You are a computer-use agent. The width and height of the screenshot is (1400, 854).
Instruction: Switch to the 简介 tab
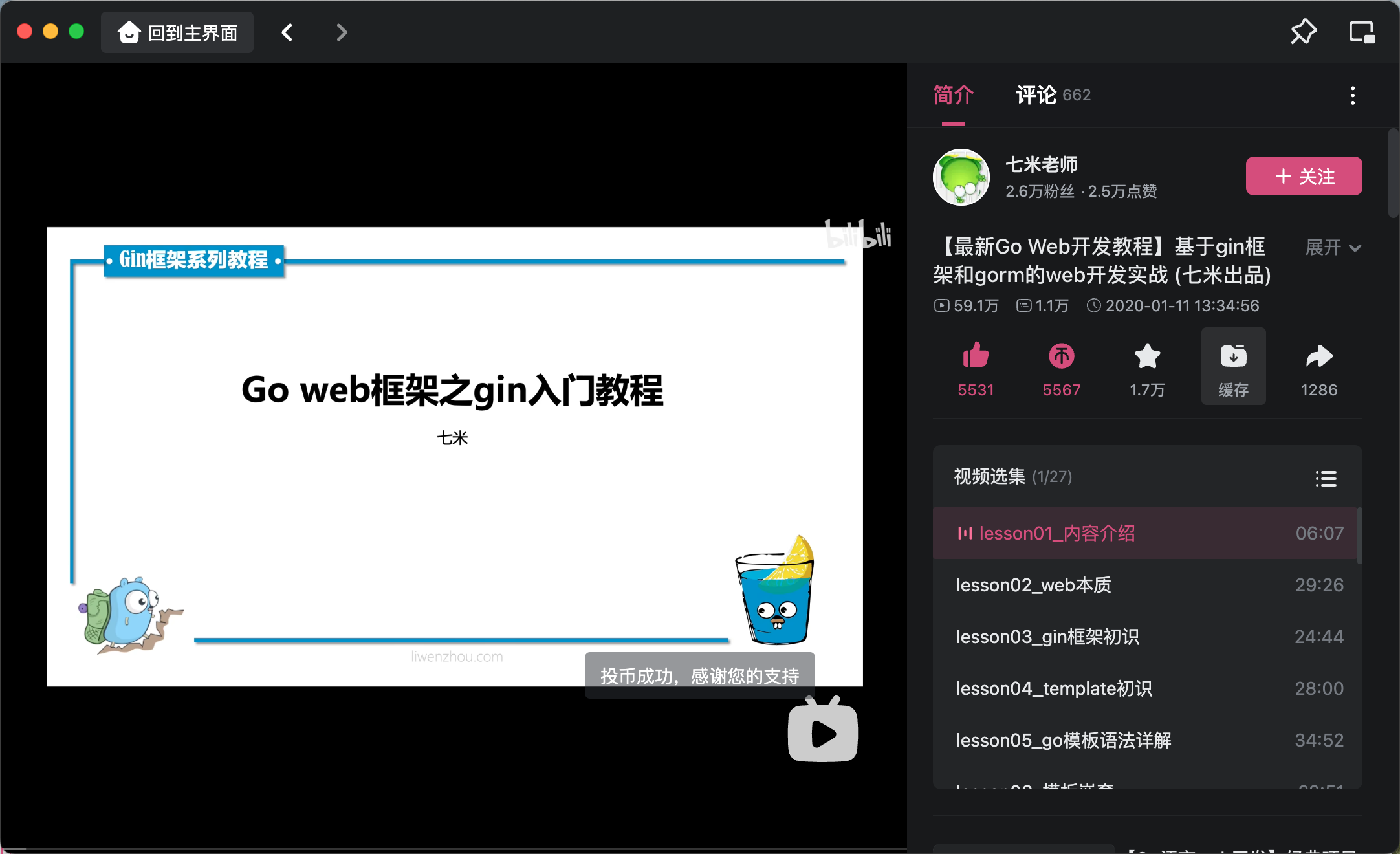(953, 96)
